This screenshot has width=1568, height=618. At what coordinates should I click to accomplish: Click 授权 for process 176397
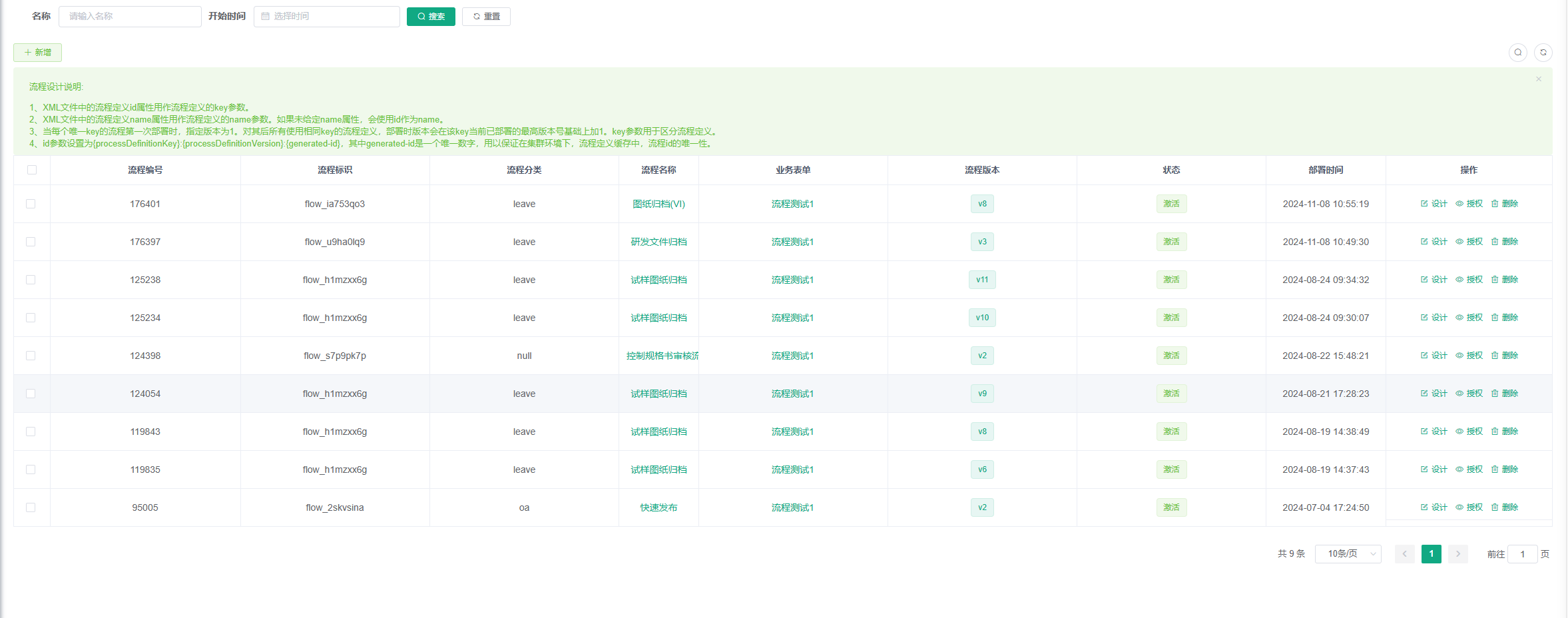click(x=1469, y=242)
